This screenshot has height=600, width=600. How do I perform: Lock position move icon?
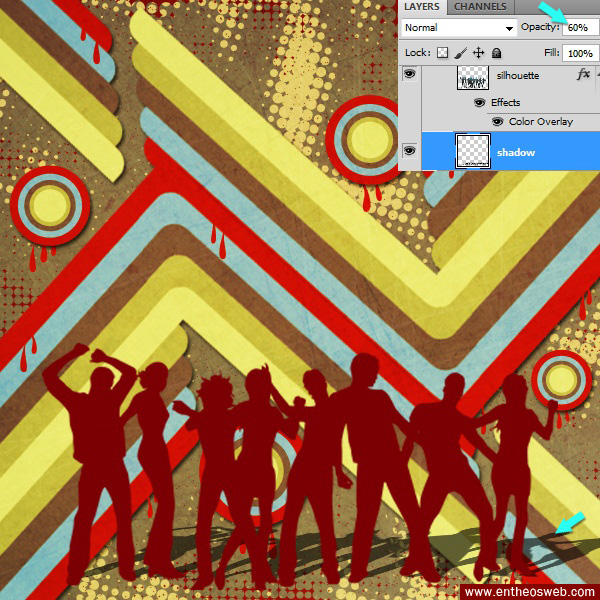point(478,53)
